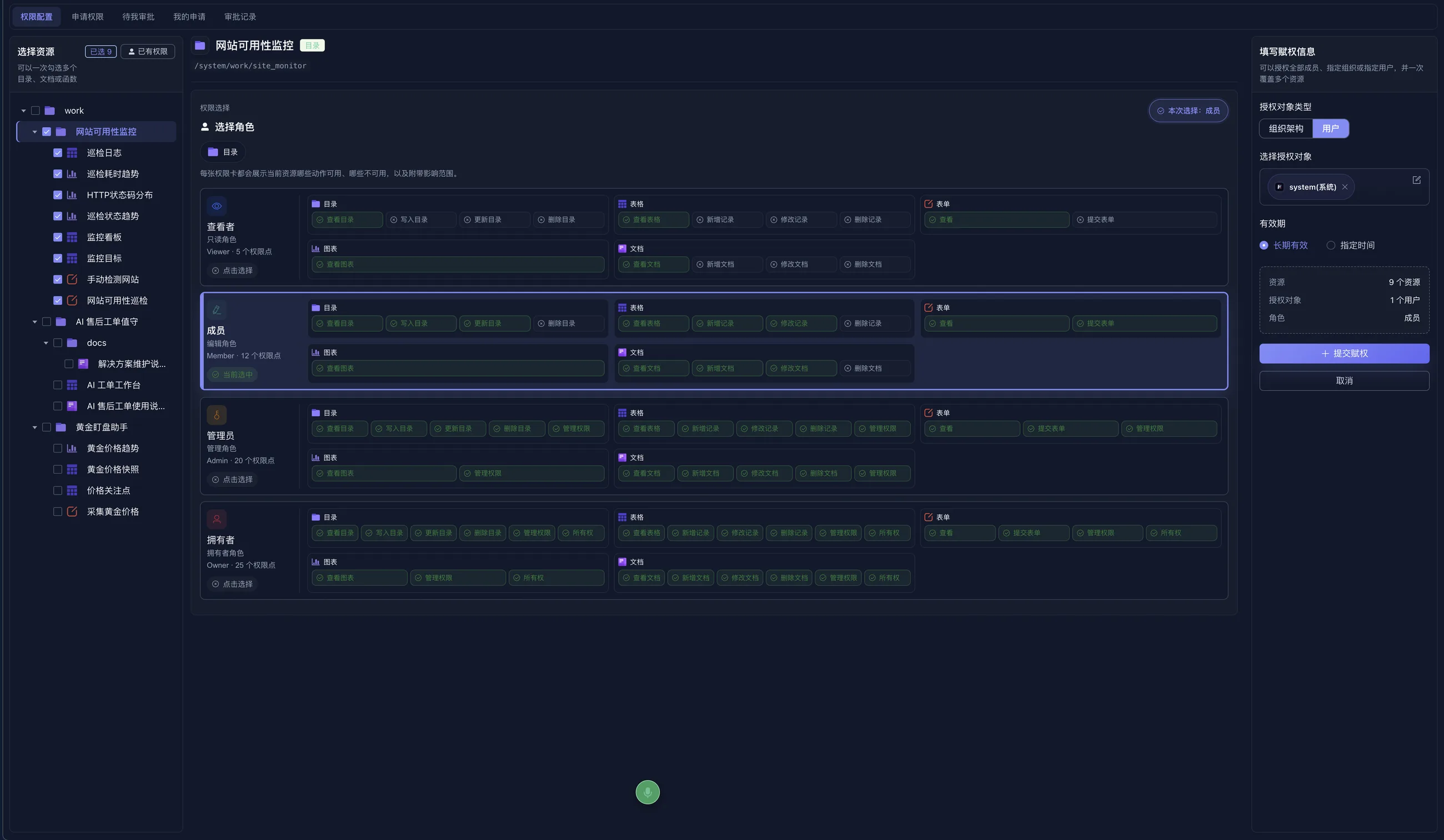
Task: Click the folder icon beside the 网站可用性监控 title
Action: tap(200, 46)
